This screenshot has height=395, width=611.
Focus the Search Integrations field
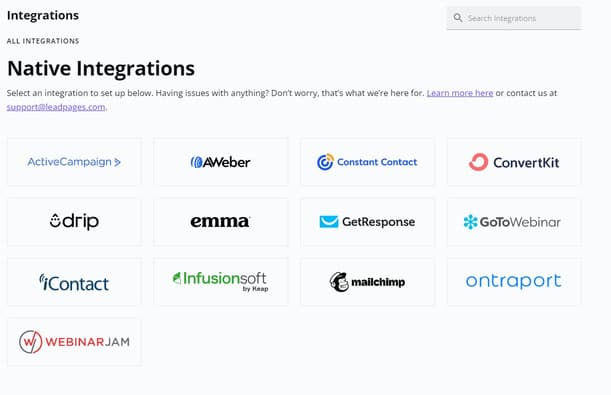pos(514,18)
